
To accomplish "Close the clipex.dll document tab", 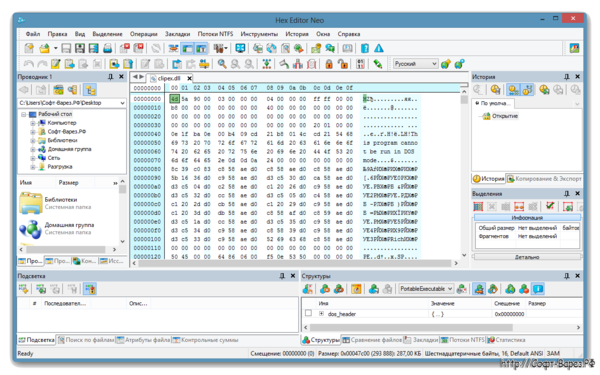I will (x=189, y=78).
